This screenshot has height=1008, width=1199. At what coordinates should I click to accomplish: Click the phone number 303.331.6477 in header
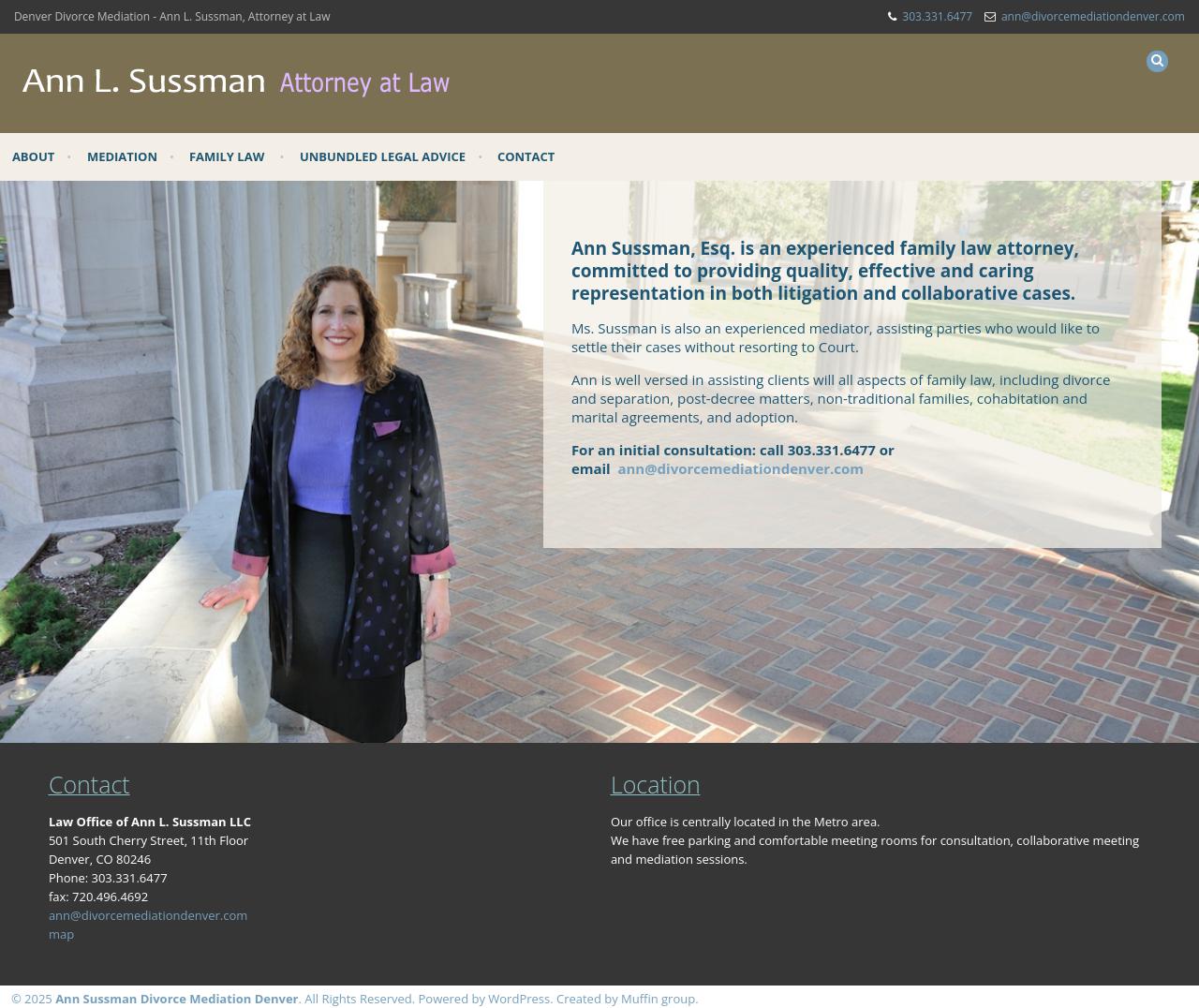[937, 16]
